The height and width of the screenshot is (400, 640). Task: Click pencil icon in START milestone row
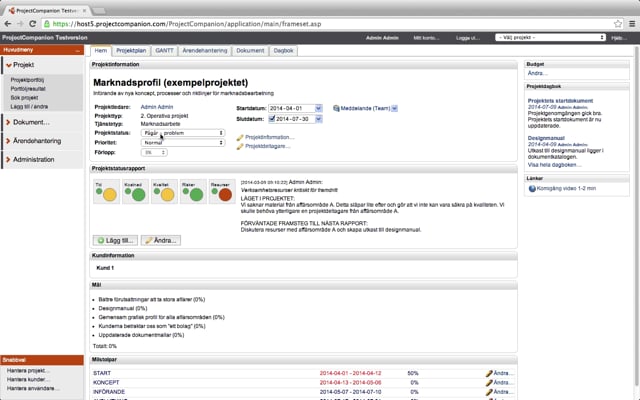point(489,373)
